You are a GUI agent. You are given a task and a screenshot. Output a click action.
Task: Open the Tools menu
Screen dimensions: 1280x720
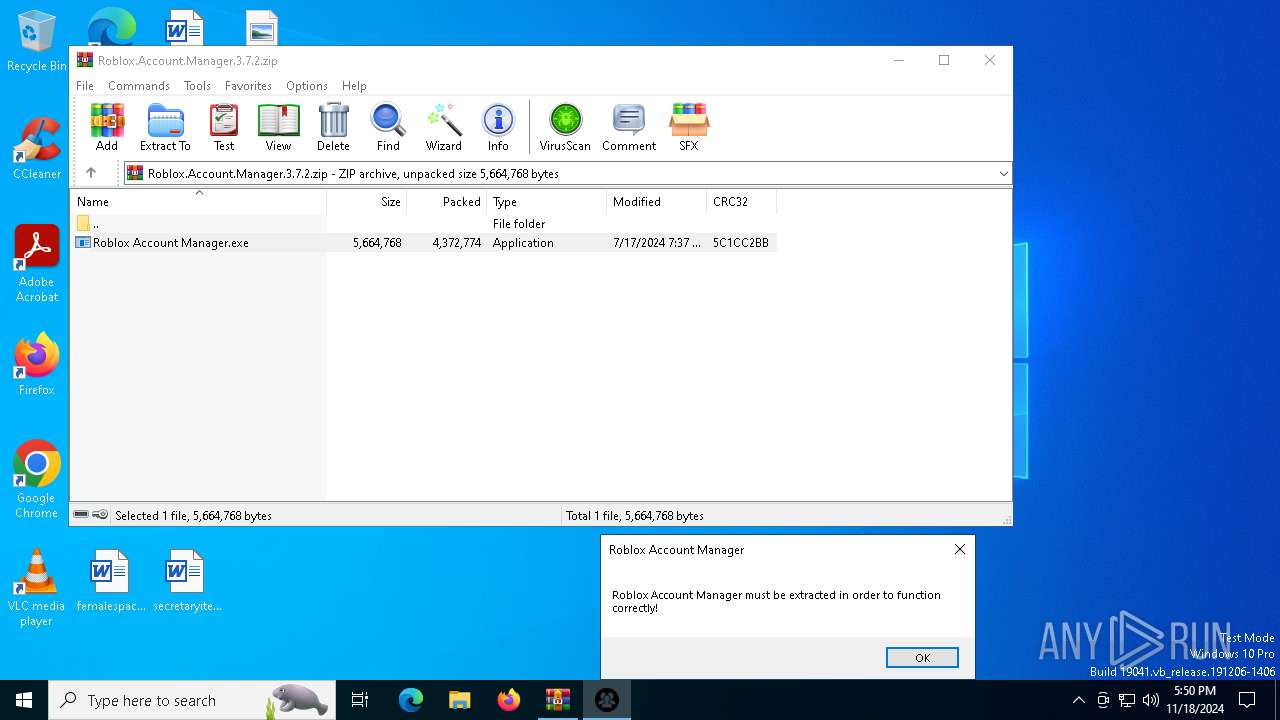197,86
